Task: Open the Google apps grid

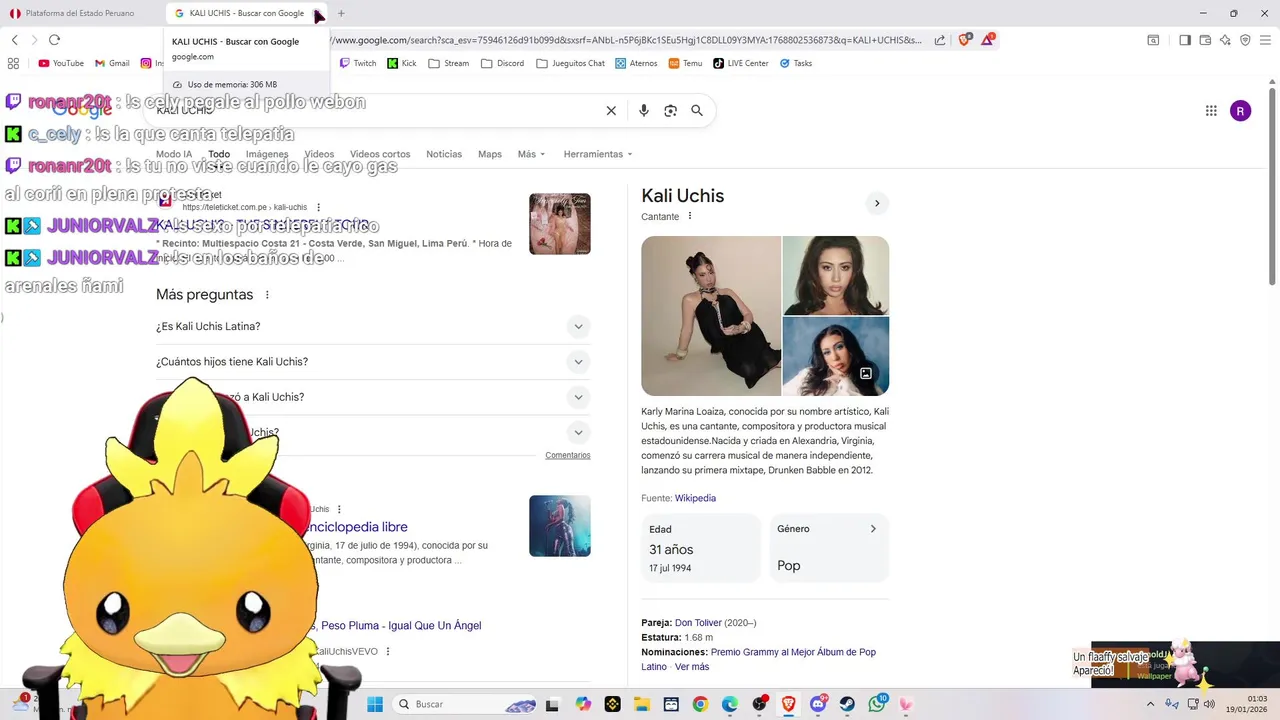Action: point(1211,111)
